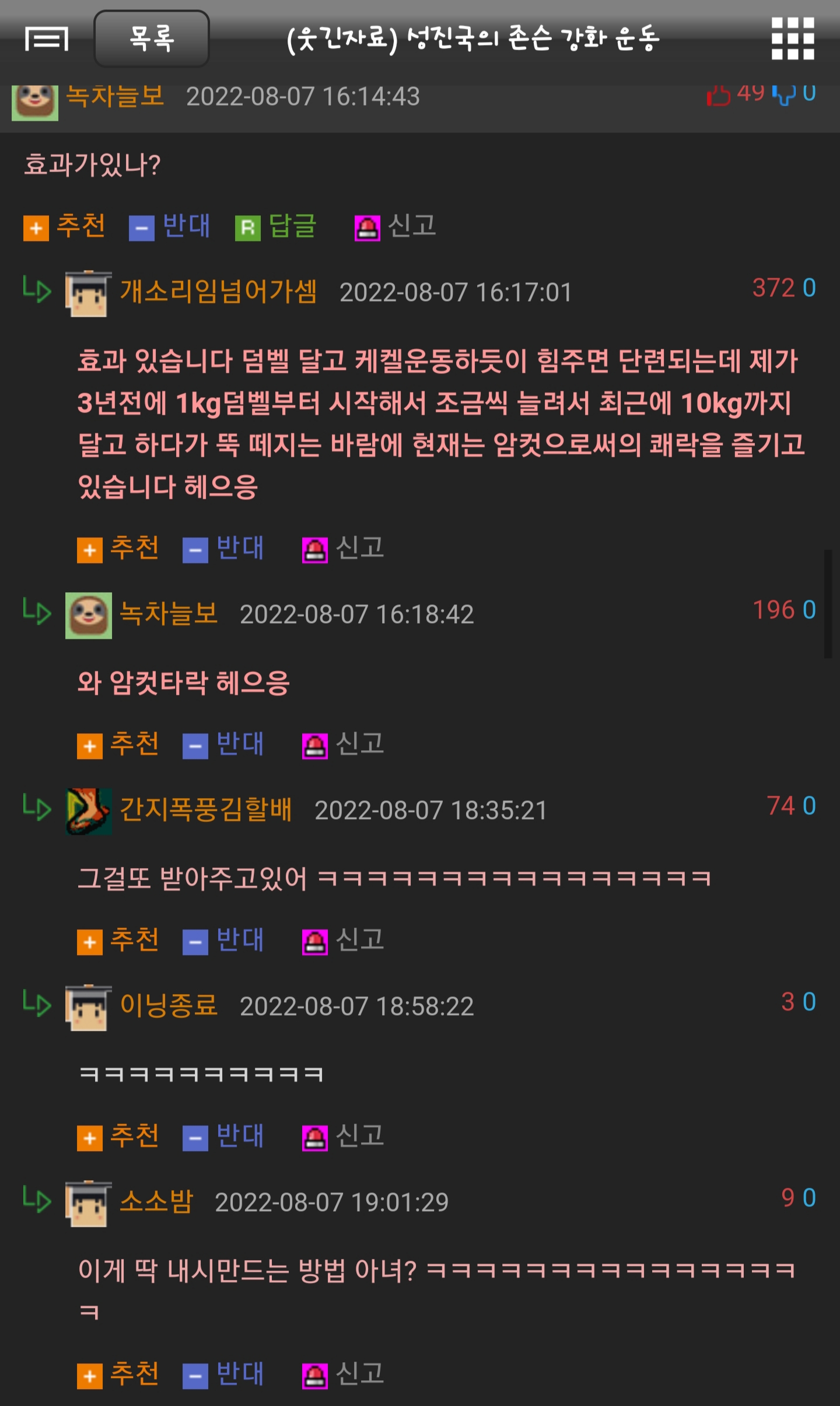Open the hamburger menu icon at top left
840x1406 pixels.
pos(47,39)
